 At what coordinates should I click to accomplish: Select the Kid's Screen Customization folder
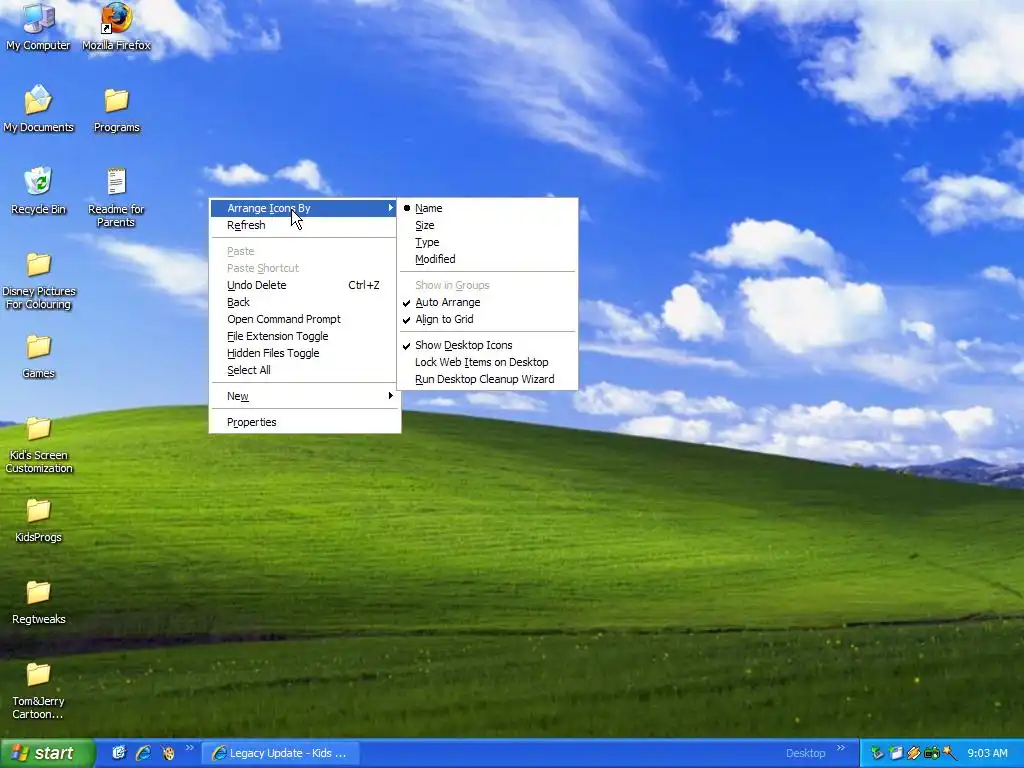tap(38, 444)
